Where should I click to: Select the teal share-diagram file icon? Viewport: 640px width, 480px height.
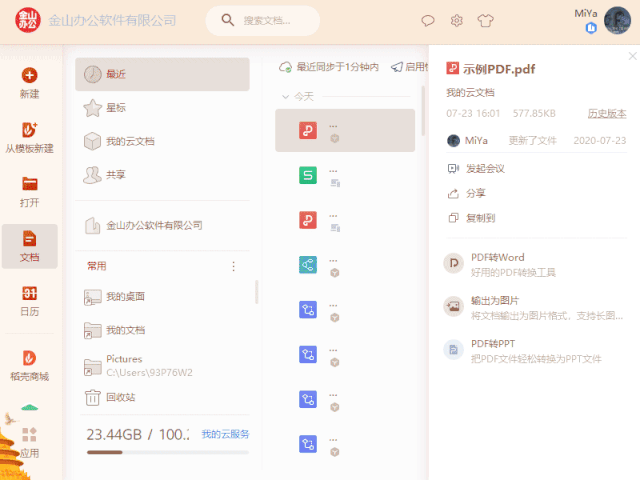coord(308,265)
